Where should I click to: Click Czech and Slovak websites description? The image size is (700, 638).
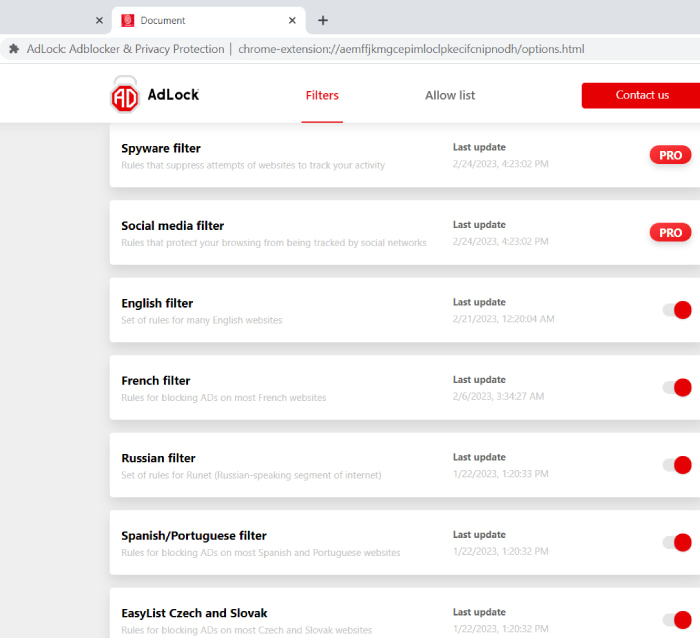pos(246,630)
